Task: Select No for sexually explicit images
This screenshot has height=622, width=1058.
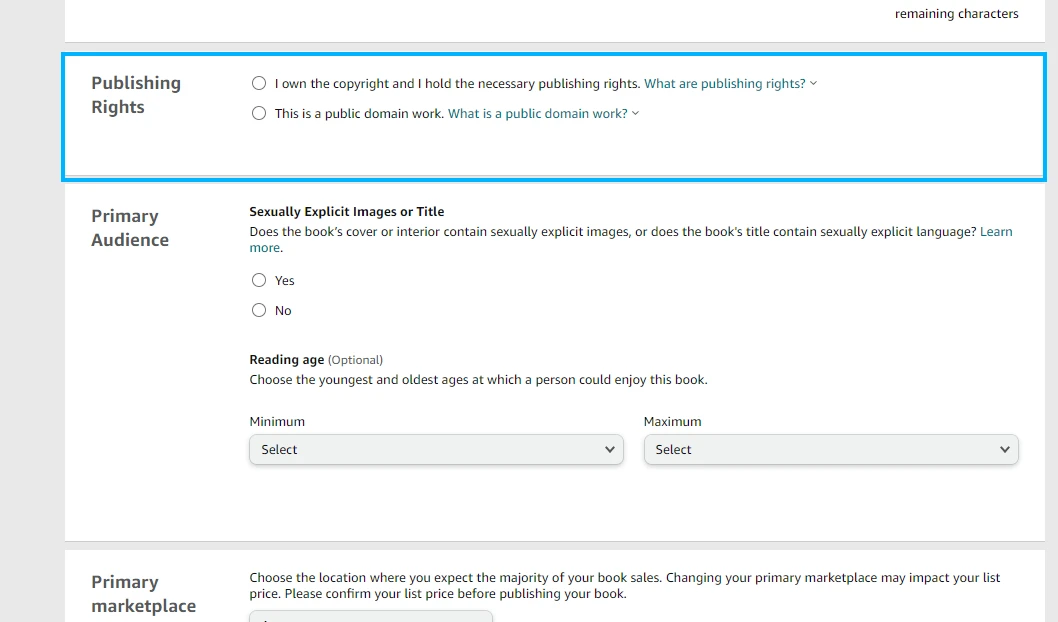Action: (x=259, y=310)
